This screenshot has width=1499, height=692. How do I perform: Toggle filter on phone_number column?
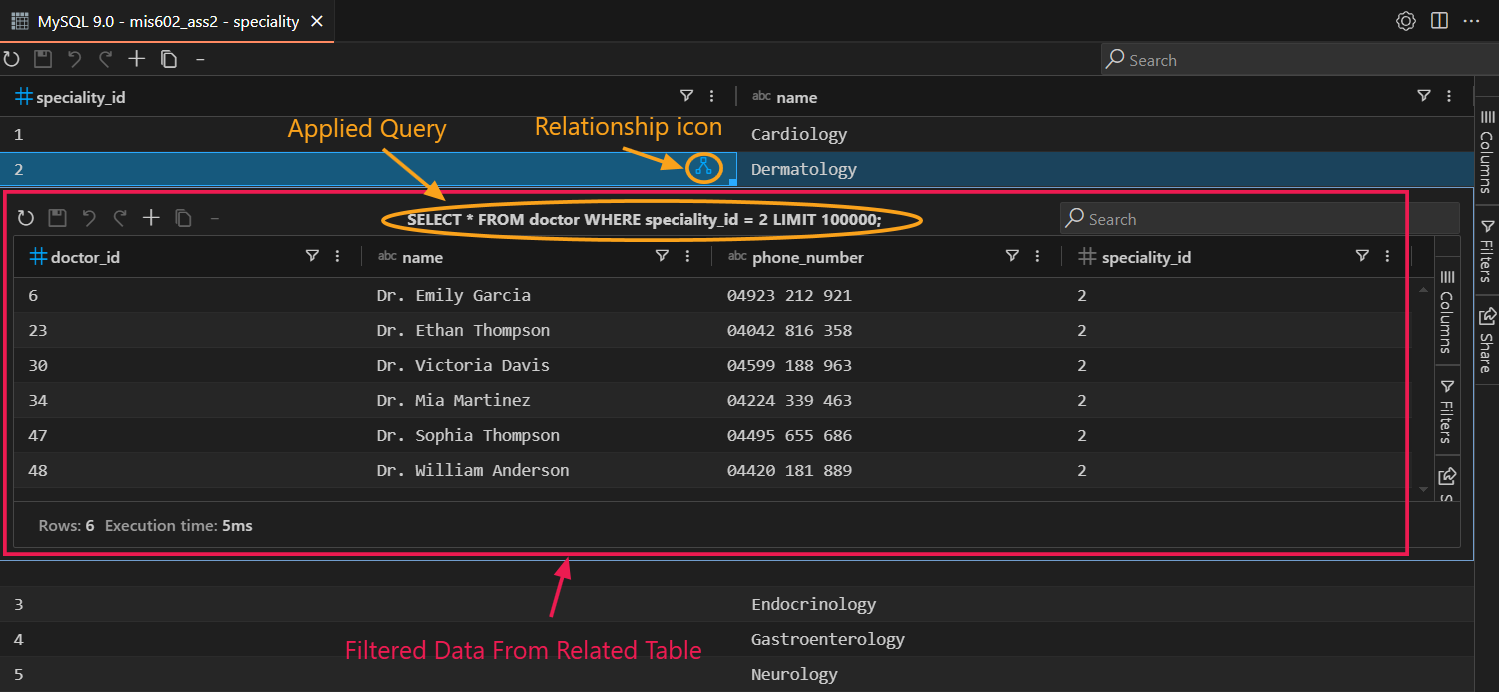click(x=1012, y=256)
